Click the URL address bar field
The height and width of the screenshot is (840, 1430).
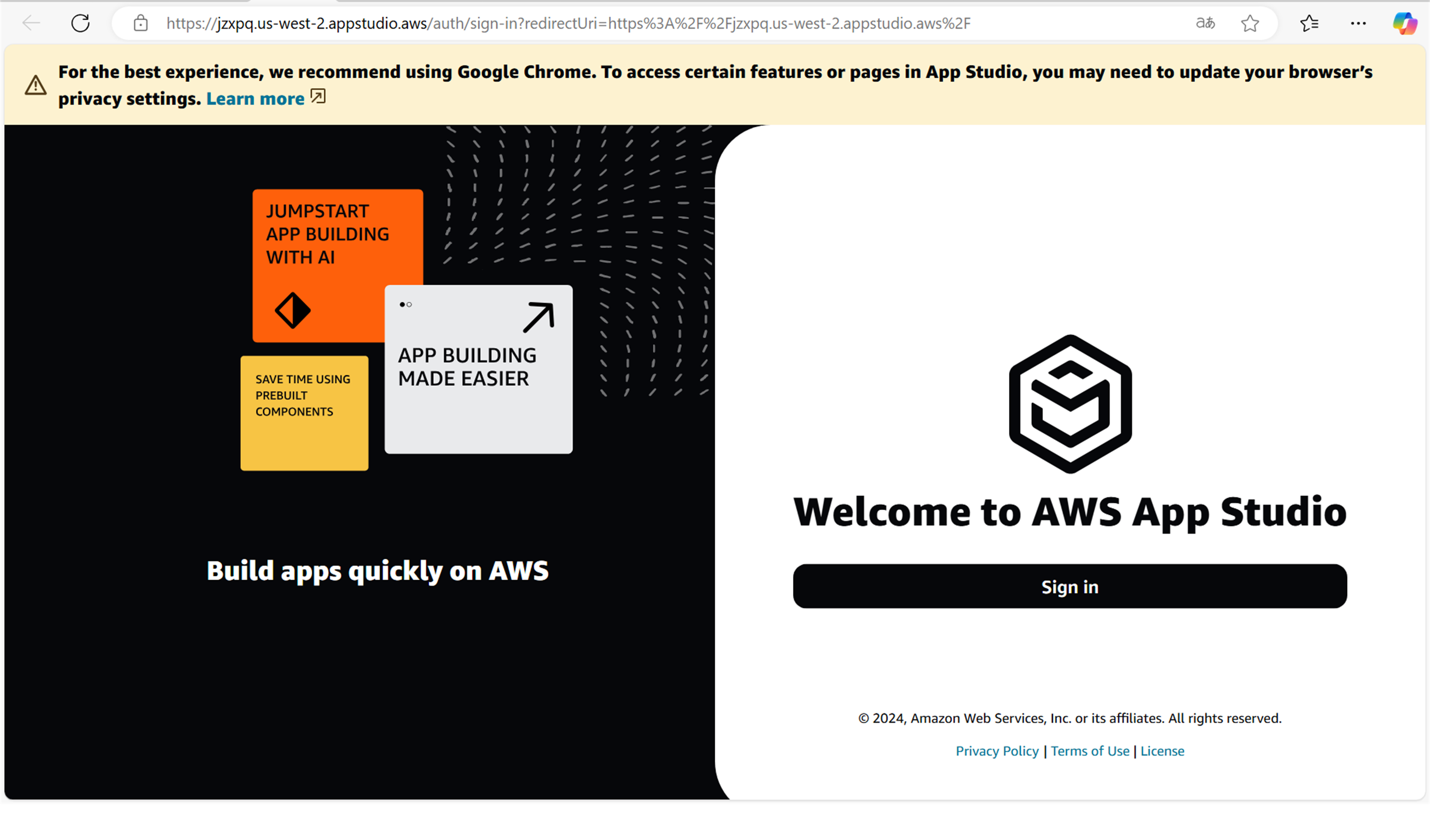(x=567, y=23)
